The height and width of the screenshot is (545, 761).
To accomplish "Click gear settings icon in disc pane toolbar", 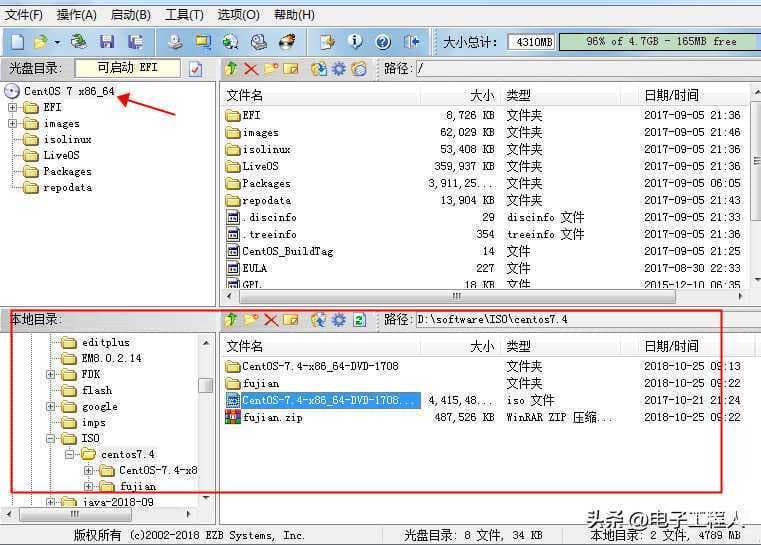I will [x=339, y=69].
